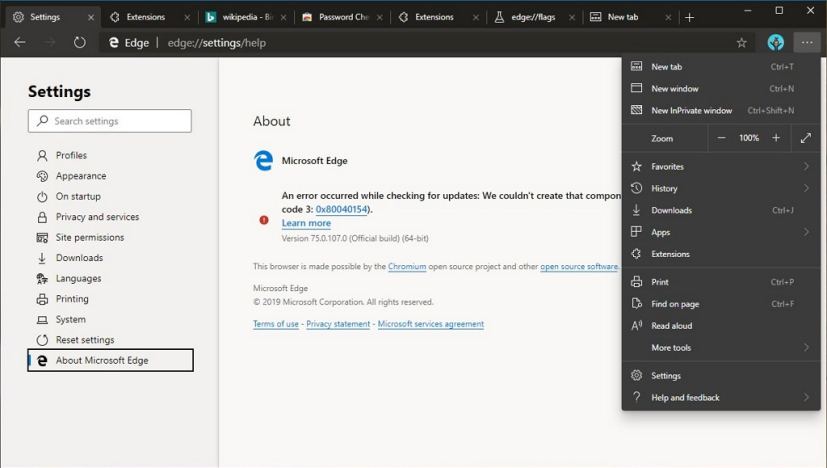
Task: Click the On startup power icon
Action: (42, 196)
